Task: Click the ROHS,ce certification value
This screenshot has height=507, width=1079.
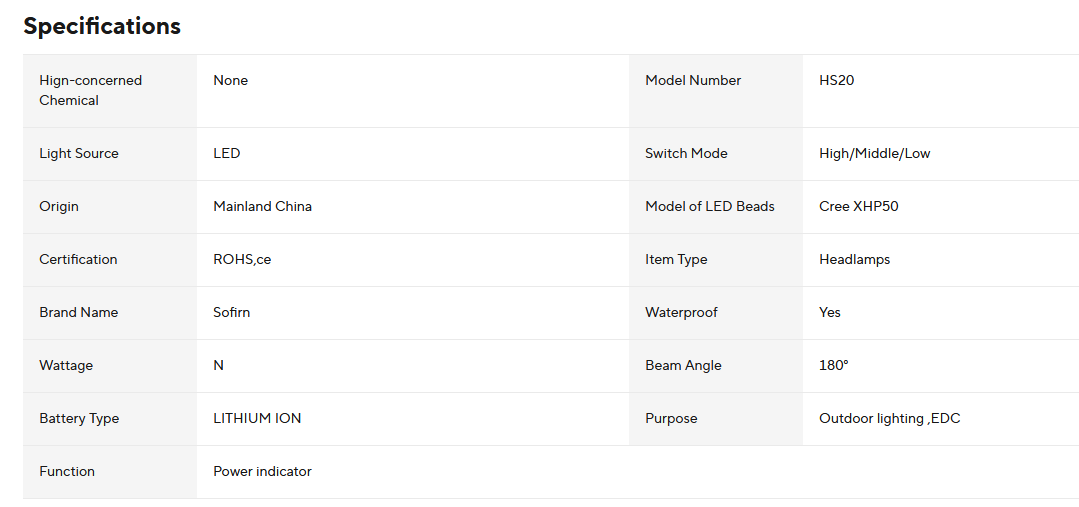Action: (x=242, y=259)
